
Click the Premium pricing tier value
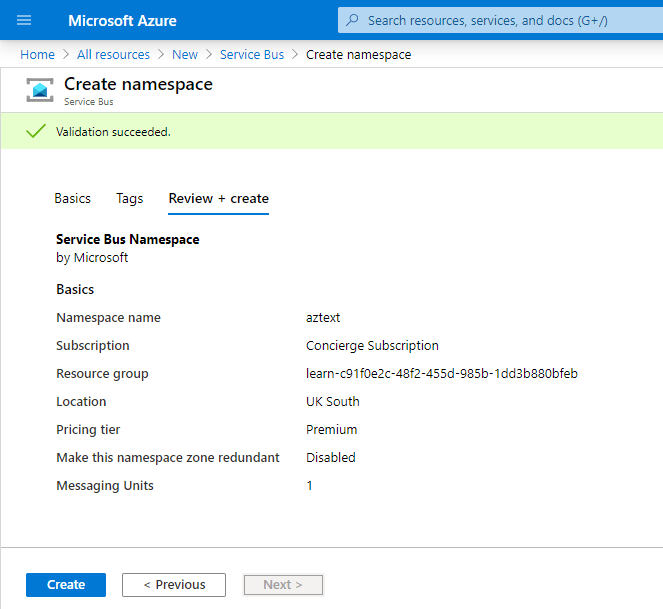tap(332, 429)
